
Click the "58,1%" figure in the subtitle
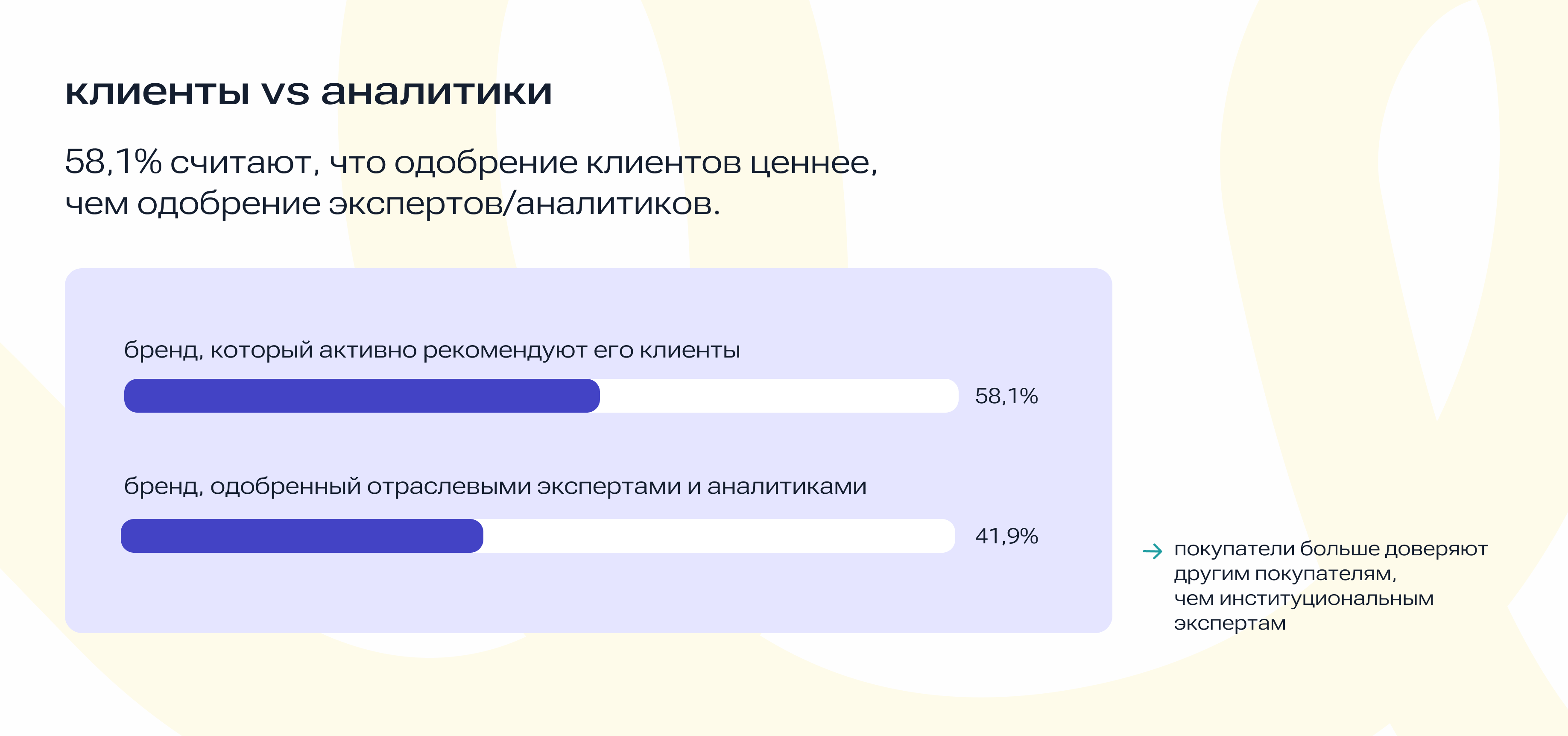click(113, 163)
